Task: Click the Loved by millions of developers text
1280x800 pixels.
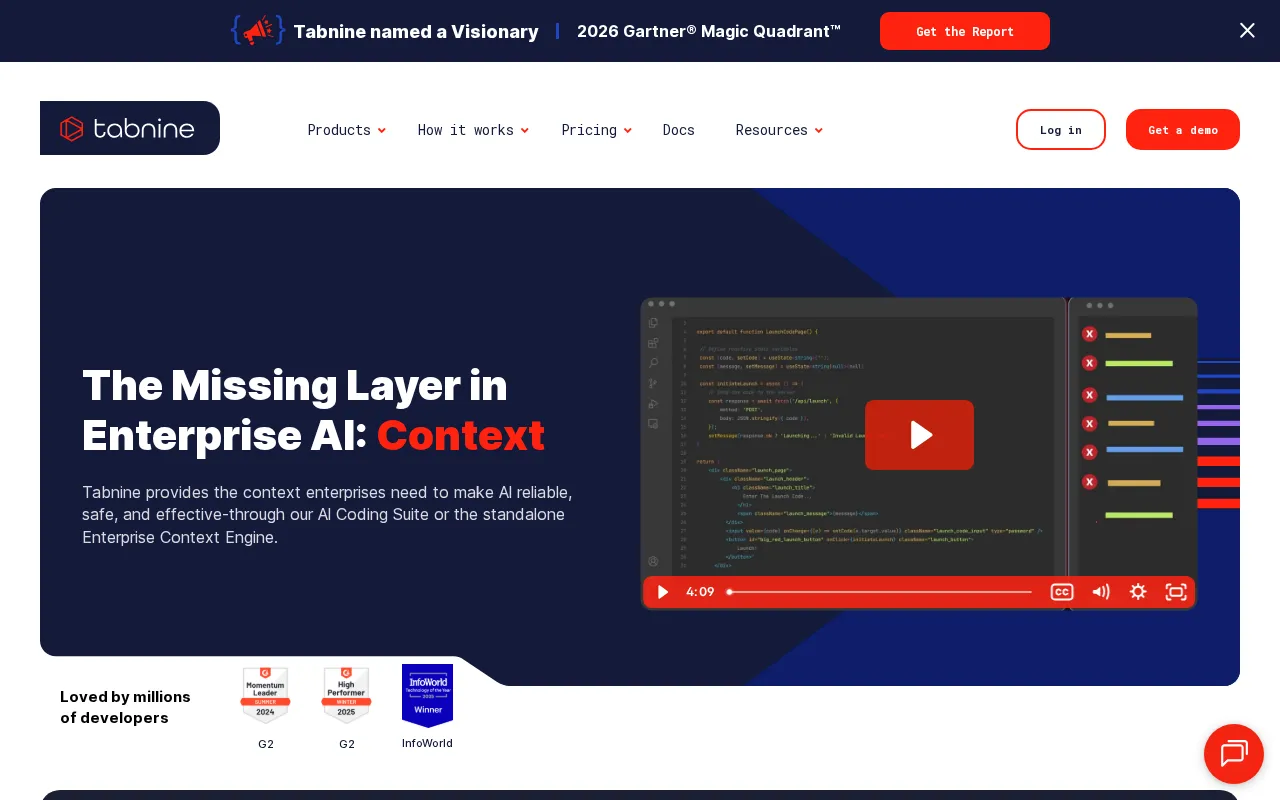Action: pyautogui.click(x=125, y=707)
